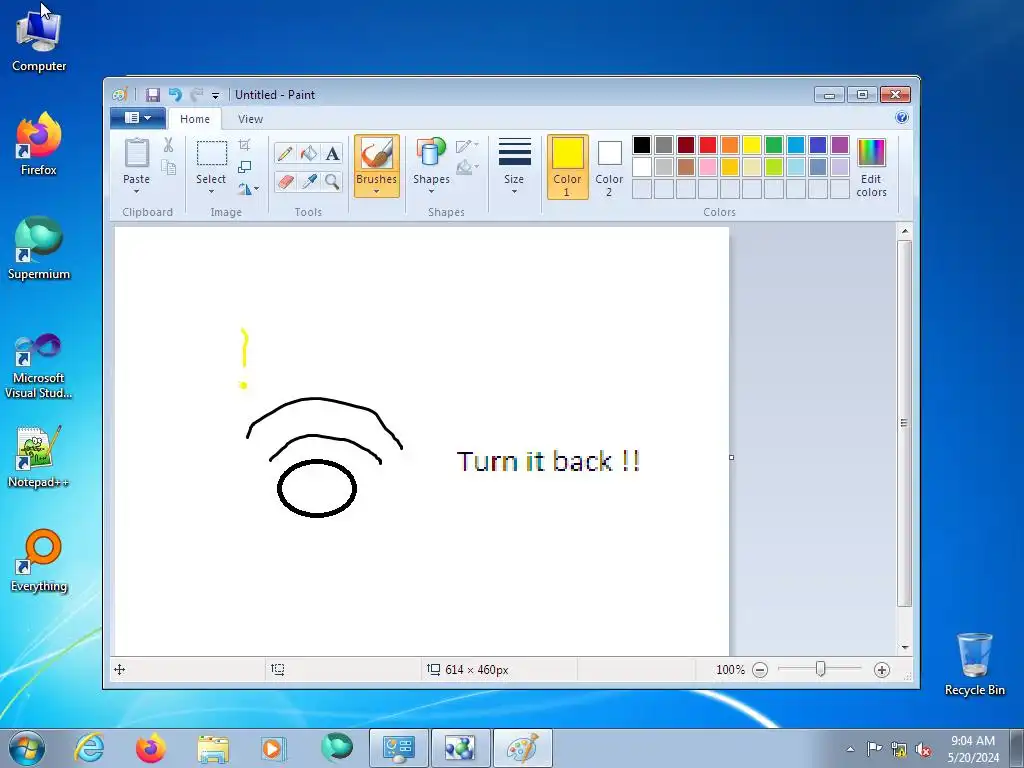1024x768 pixels.
Task: Click the vertical scrollbar up arrow
Action: click(904, 231)
